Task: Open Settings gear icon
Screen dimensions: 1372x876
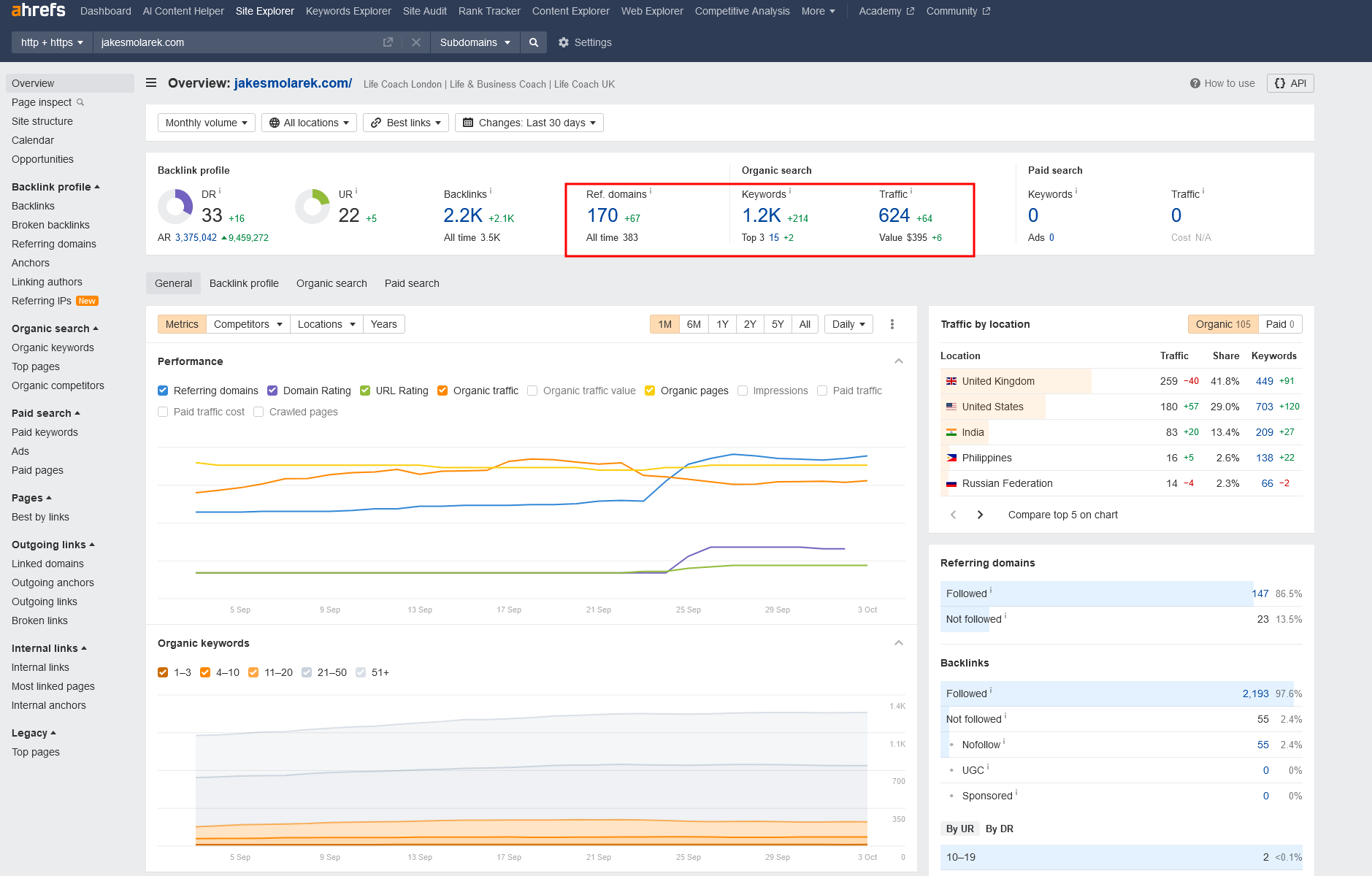Action: pos(564,42)
